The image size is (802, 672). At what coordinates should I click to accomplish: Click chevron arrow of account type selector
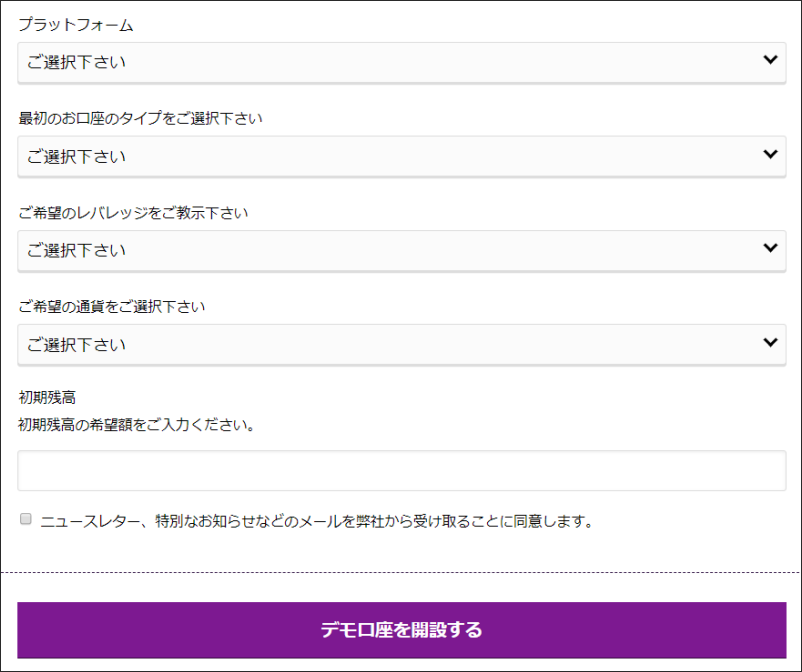click(x=770, y=154)
